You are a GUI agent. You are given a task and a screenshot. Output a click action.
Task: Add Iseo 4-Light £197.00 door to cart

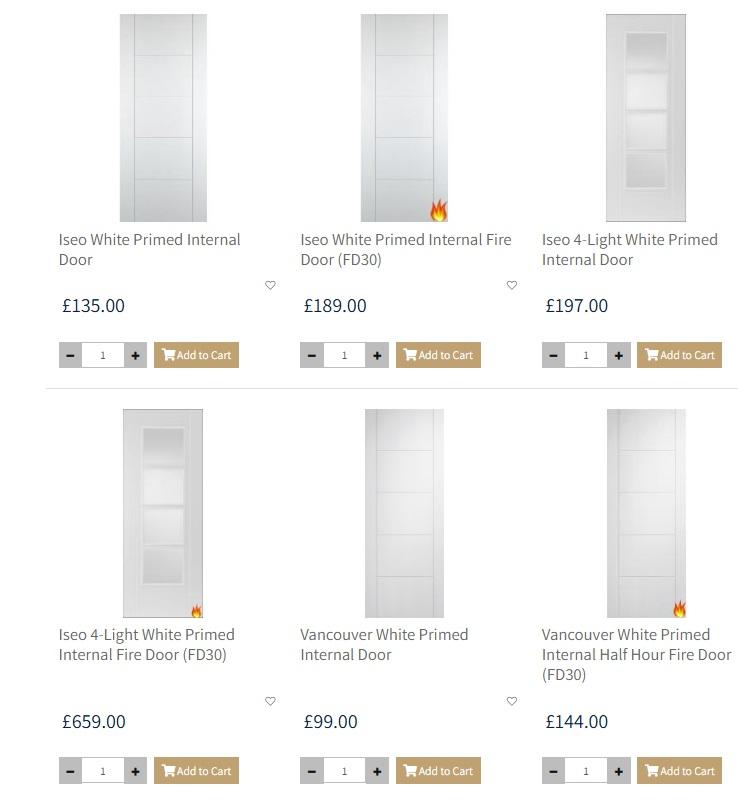679,355
